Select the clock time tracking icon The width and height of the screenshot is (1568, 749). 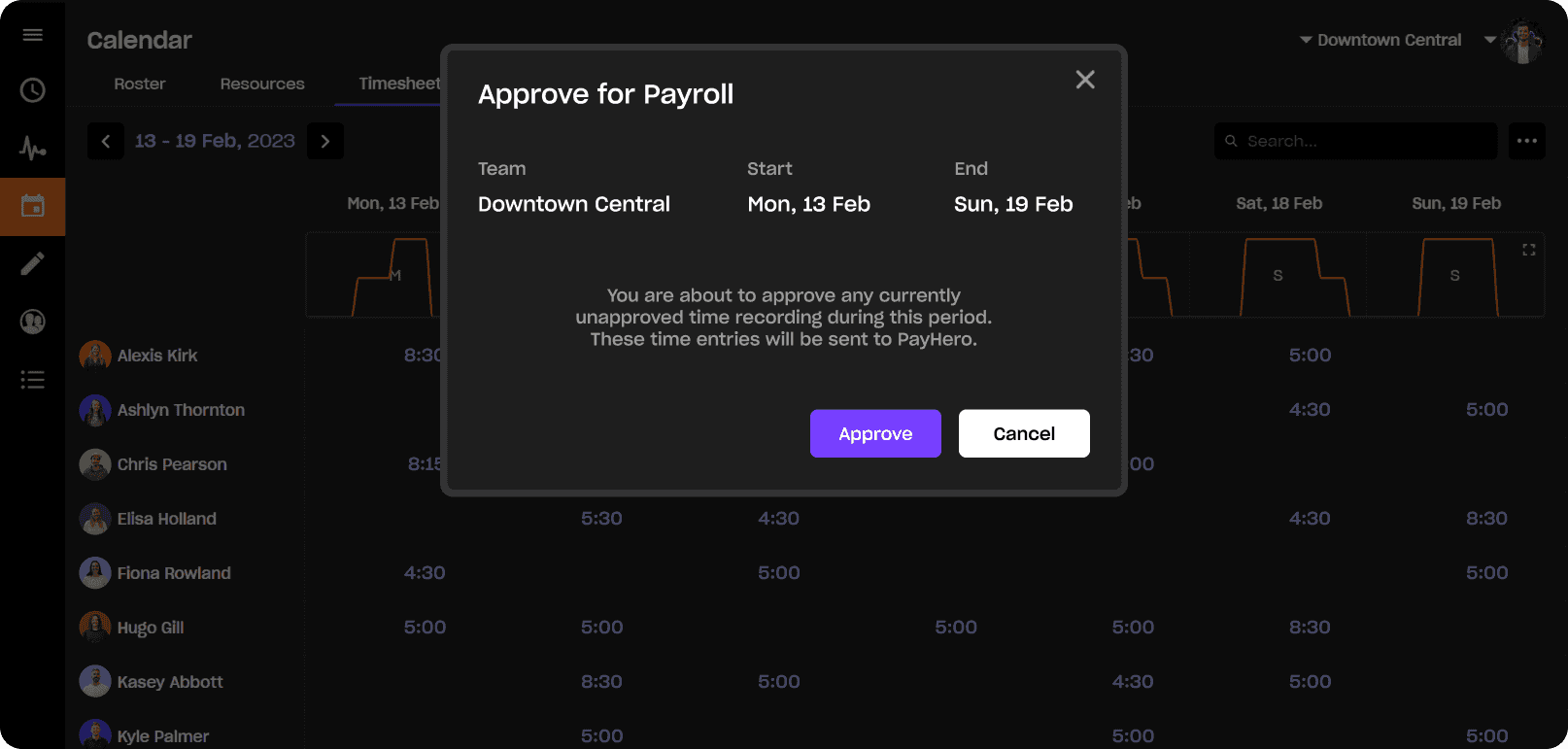click(32, 90)
